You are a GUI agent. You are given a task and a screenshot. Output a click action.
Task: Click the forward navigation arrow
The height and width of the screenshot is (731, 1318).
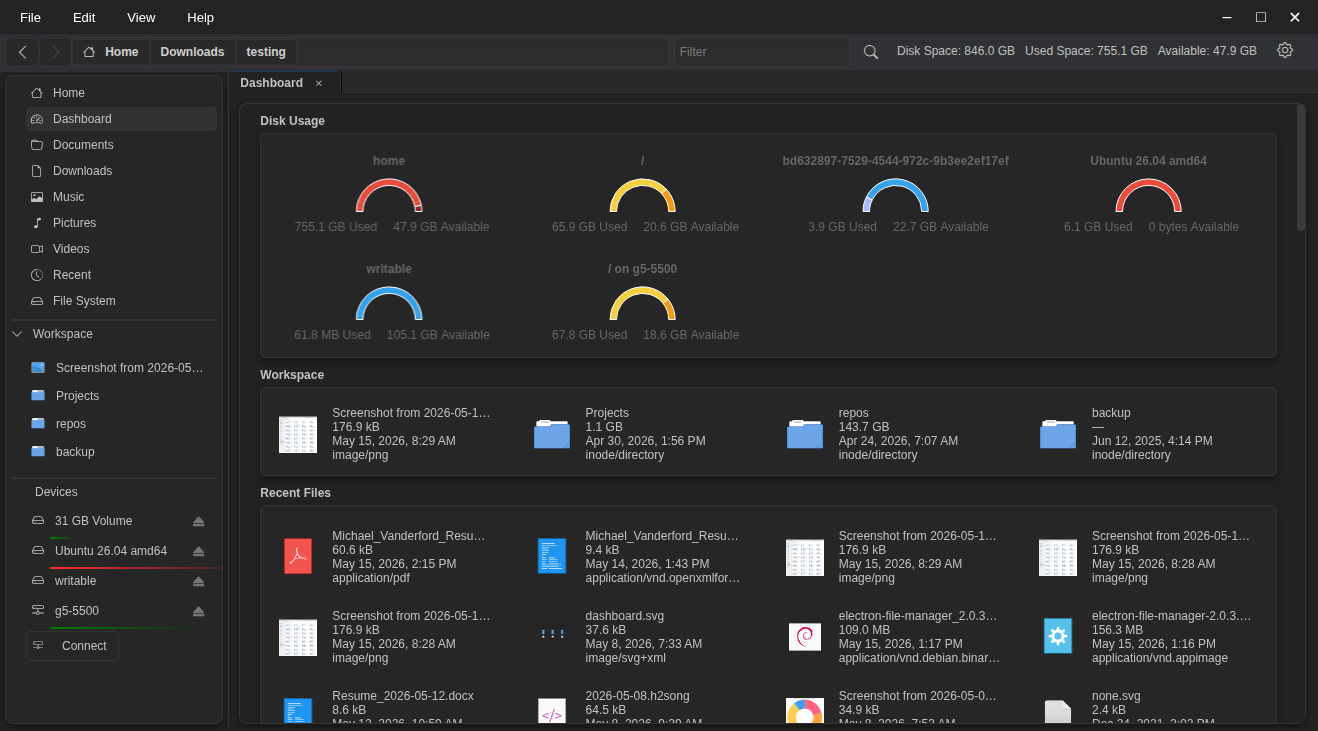coord(55,52)
